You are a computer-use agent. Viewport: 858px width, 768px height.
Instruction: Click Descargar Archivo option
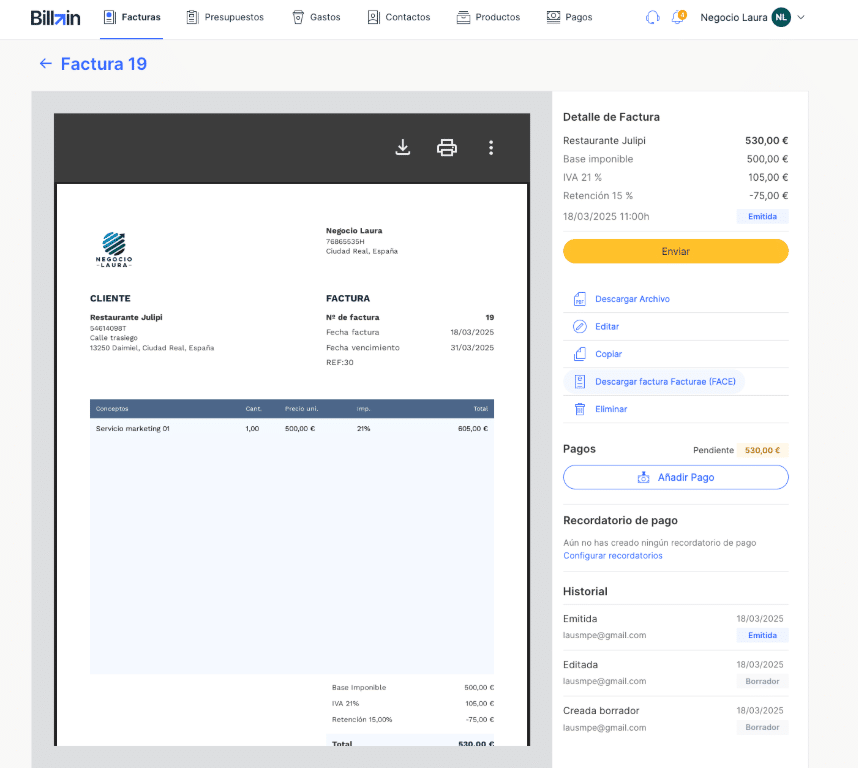[632, 299]
